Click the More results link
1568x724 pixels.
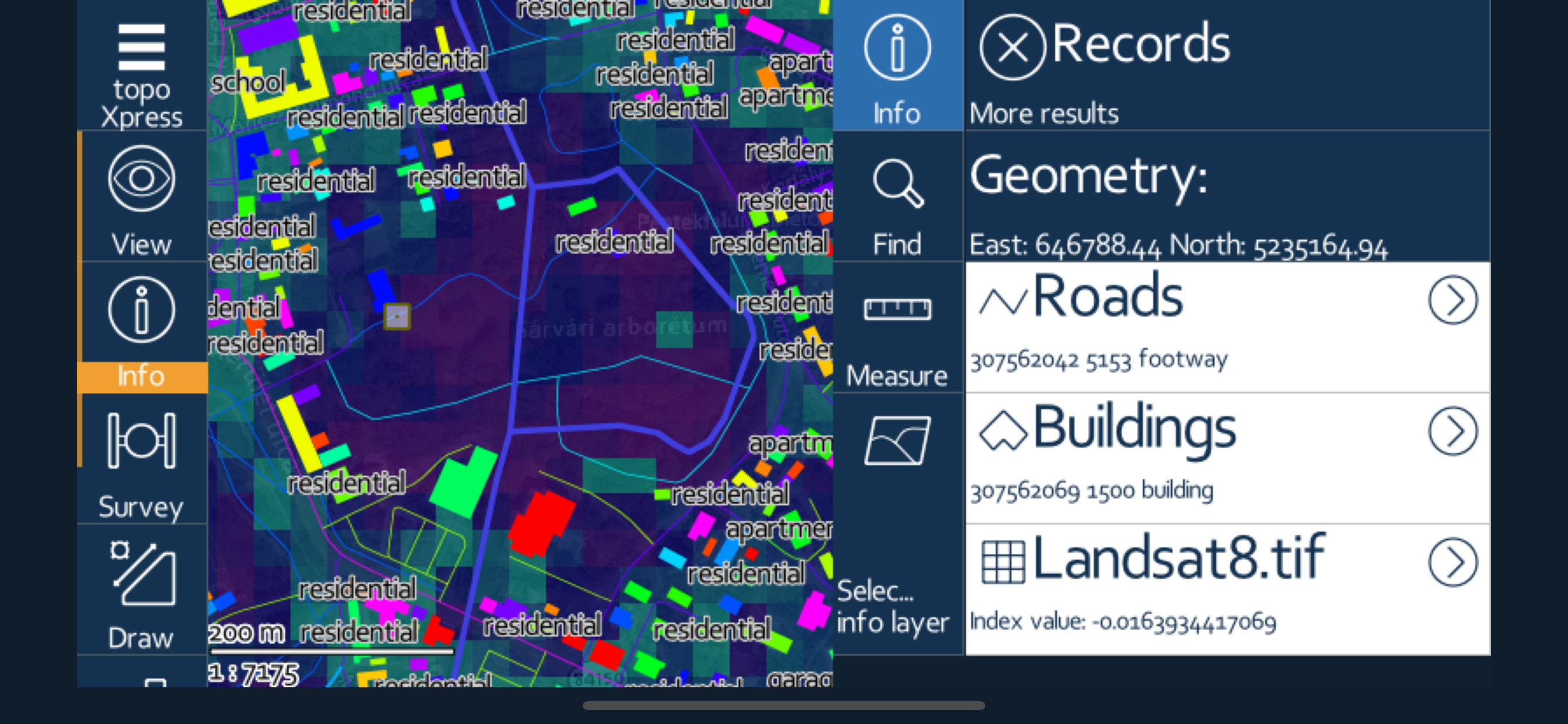click(x=1044, y=114)
